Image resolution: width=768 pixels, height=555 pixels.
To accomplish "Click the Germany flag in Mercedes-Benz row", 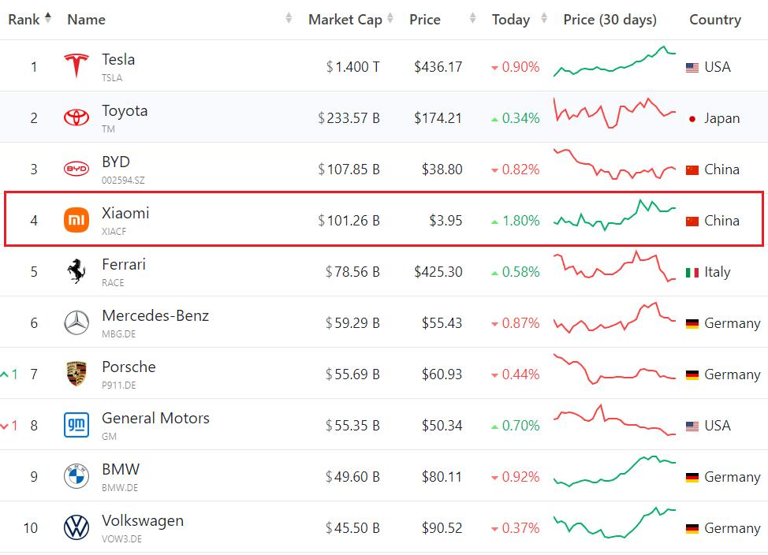I will (x=692, y=324).
